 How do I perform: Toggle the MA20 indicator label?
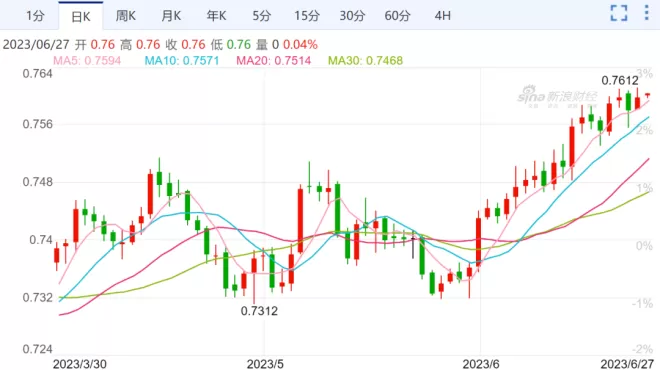274,61
